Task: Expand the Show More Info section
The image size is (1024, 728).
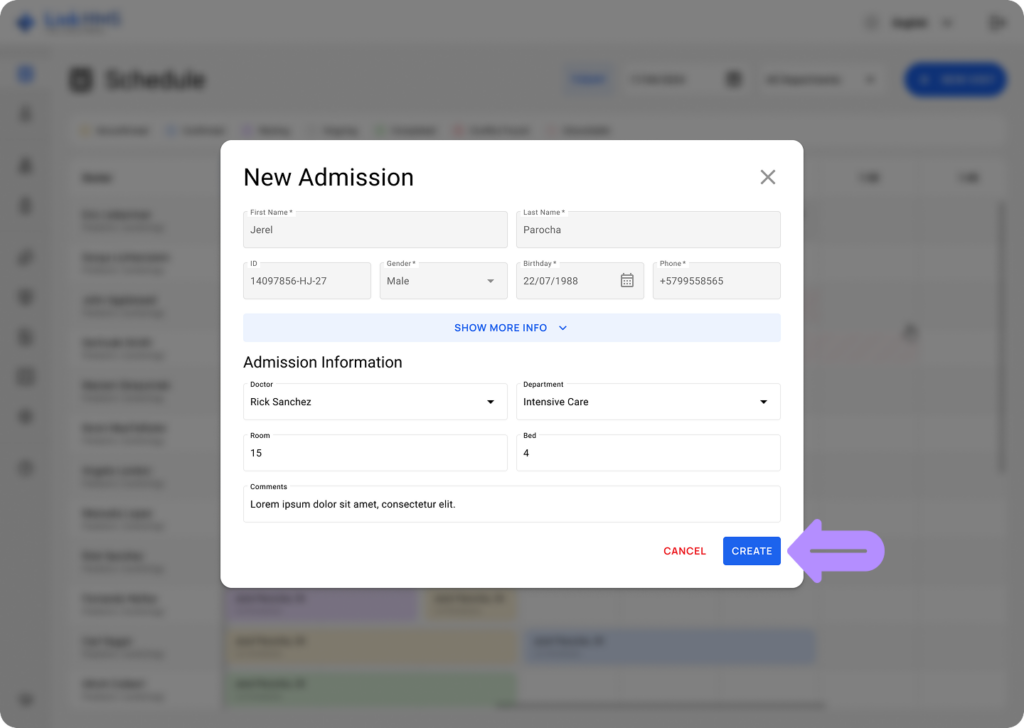Action: tap(511, 327)
